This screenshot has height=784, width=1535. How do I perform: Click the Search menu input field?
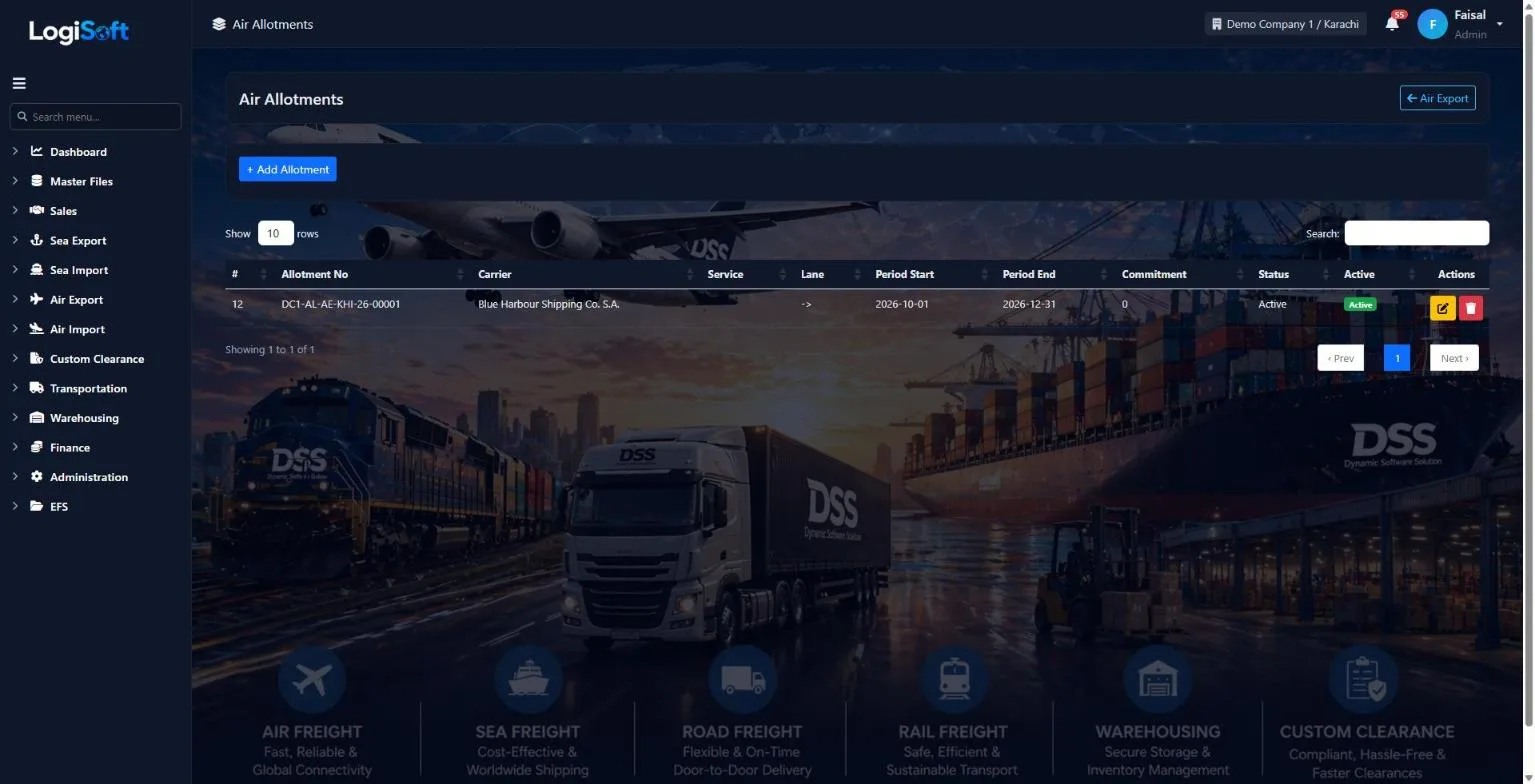95,117
